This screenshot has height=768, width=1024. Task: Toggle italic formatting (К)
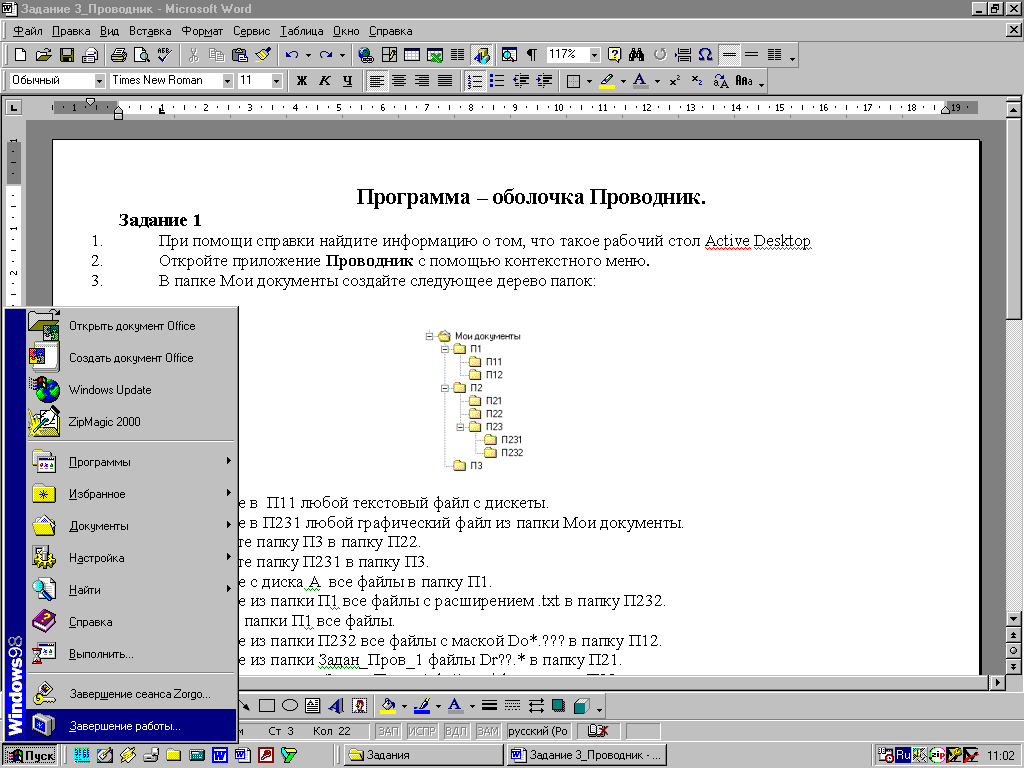325,80
